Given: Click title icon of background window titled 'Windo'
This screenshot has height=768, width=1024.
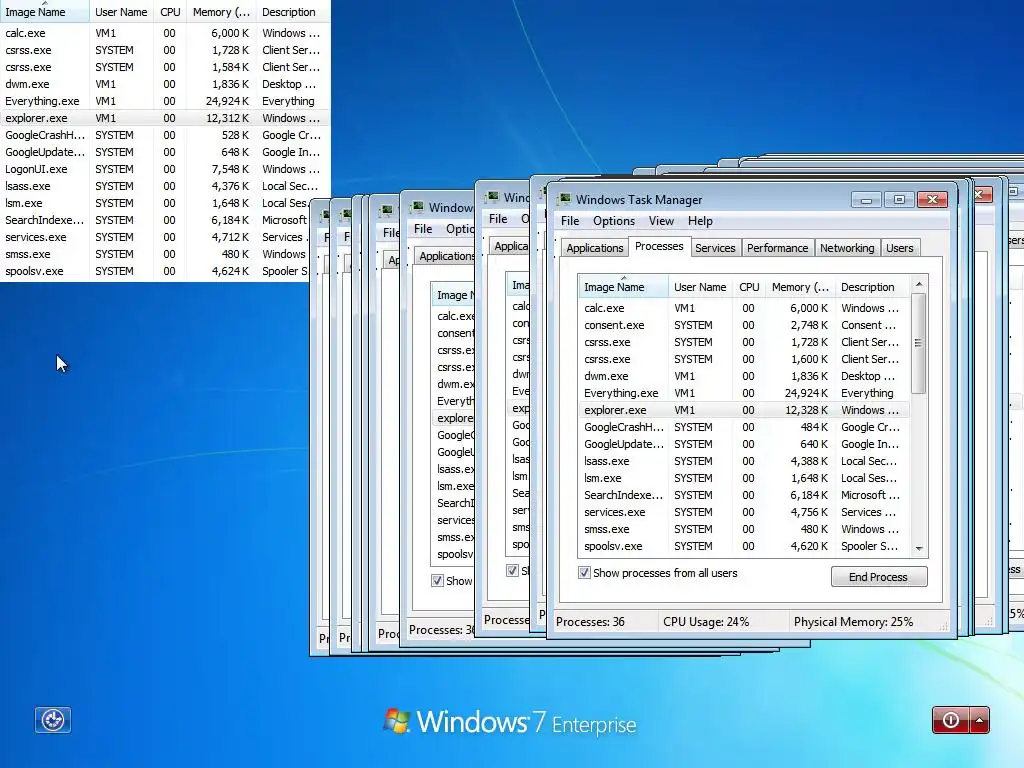Looking at the screenshot, I should [x=416, y=207].
